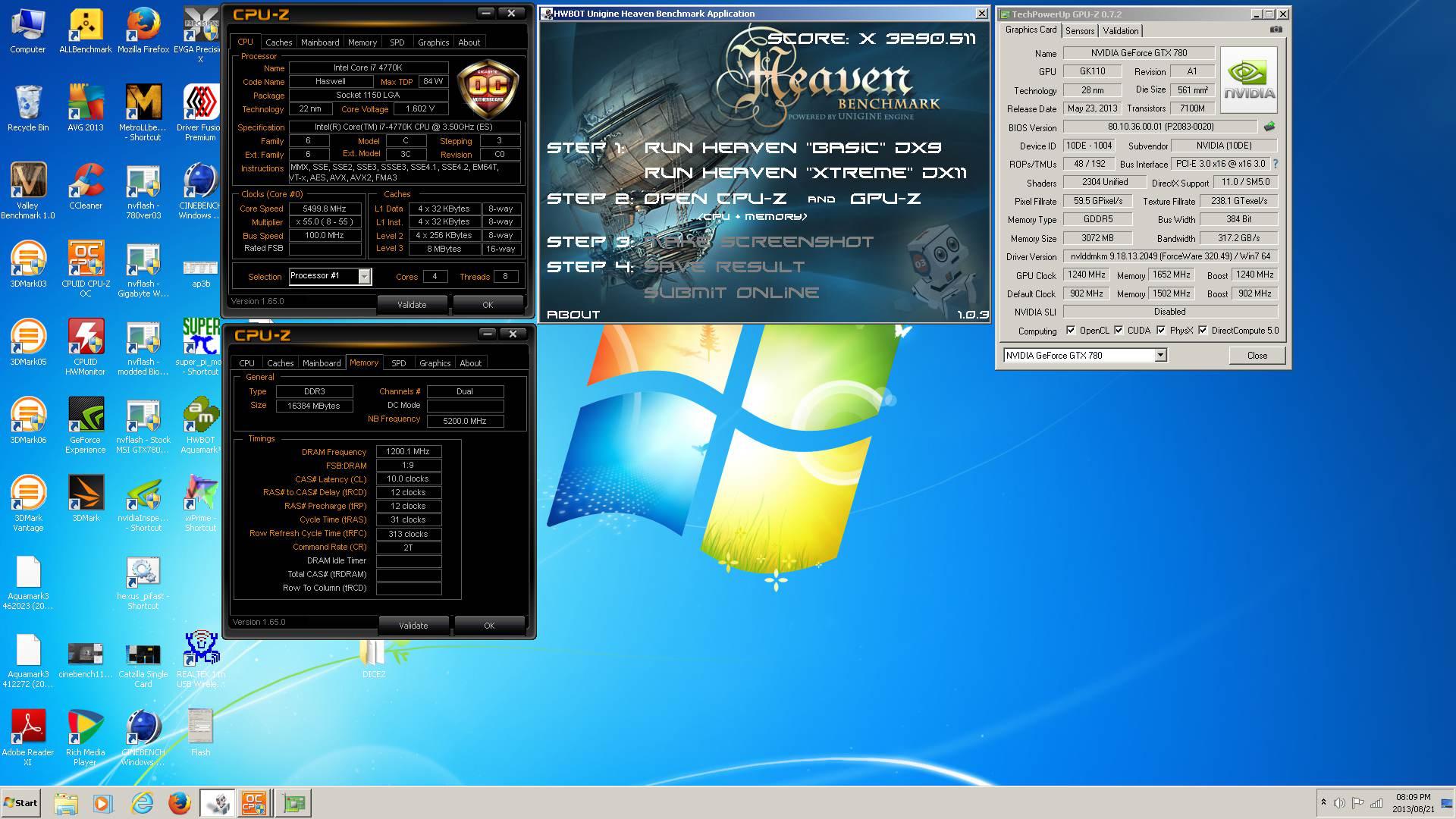Click the Core Speed 5499.8 MHz field
This screenshot has height=819, width=1456.
click(x=324, y=209)
